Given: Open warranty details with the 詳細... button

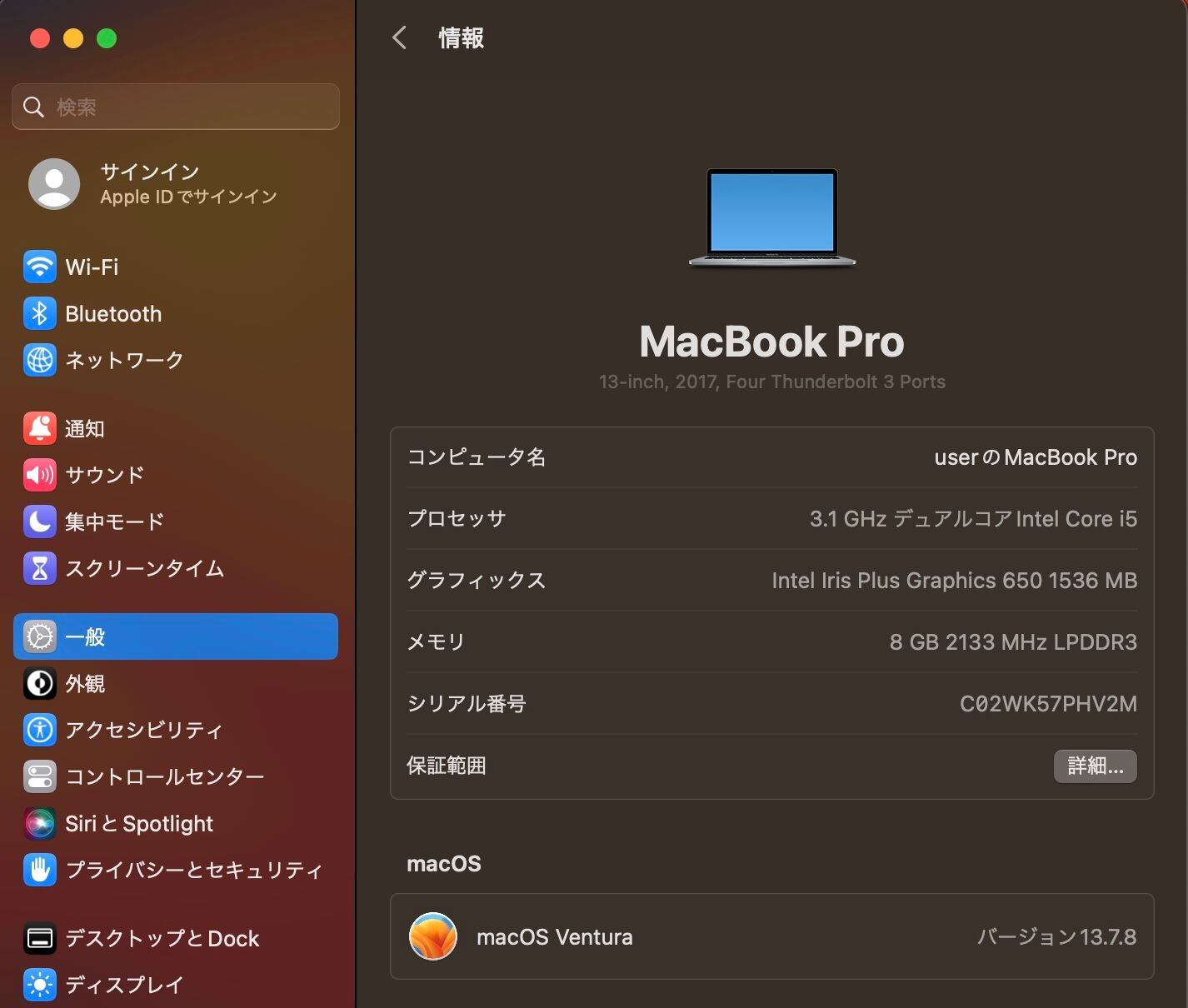Looking at the screenshot, I should pyautogui.click(x=1096, y=766).
